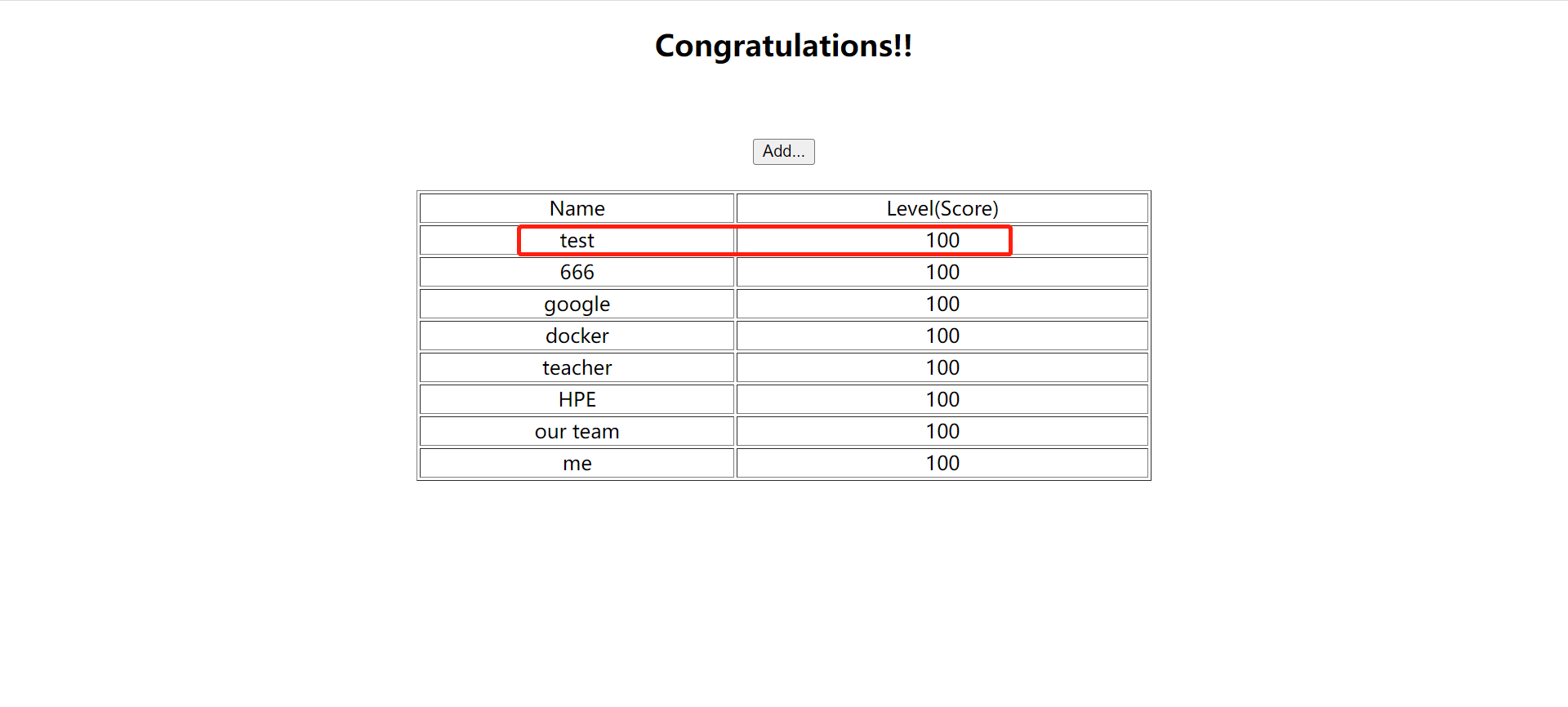
Task: Click the teacher name cell
Action: tap(577, 367)
